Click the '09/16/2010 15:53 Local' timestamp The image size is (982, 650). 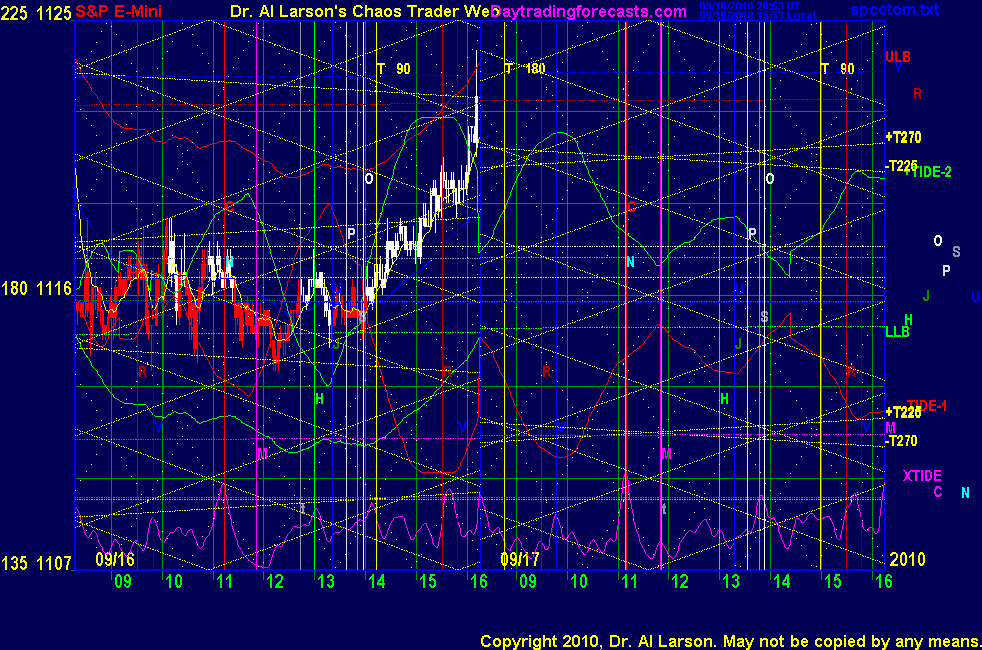[757, 15]
